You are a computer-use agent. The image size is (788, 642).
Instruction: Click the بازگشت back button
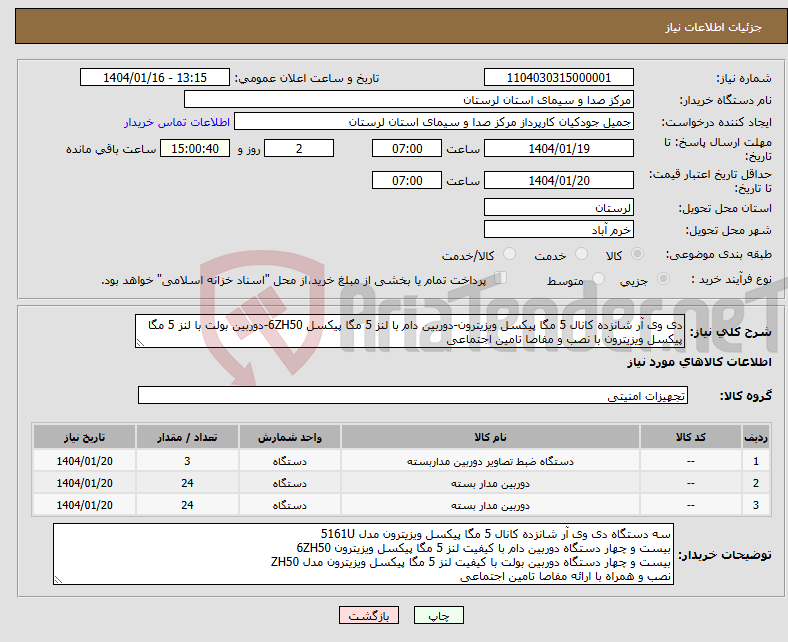(369, 615)
